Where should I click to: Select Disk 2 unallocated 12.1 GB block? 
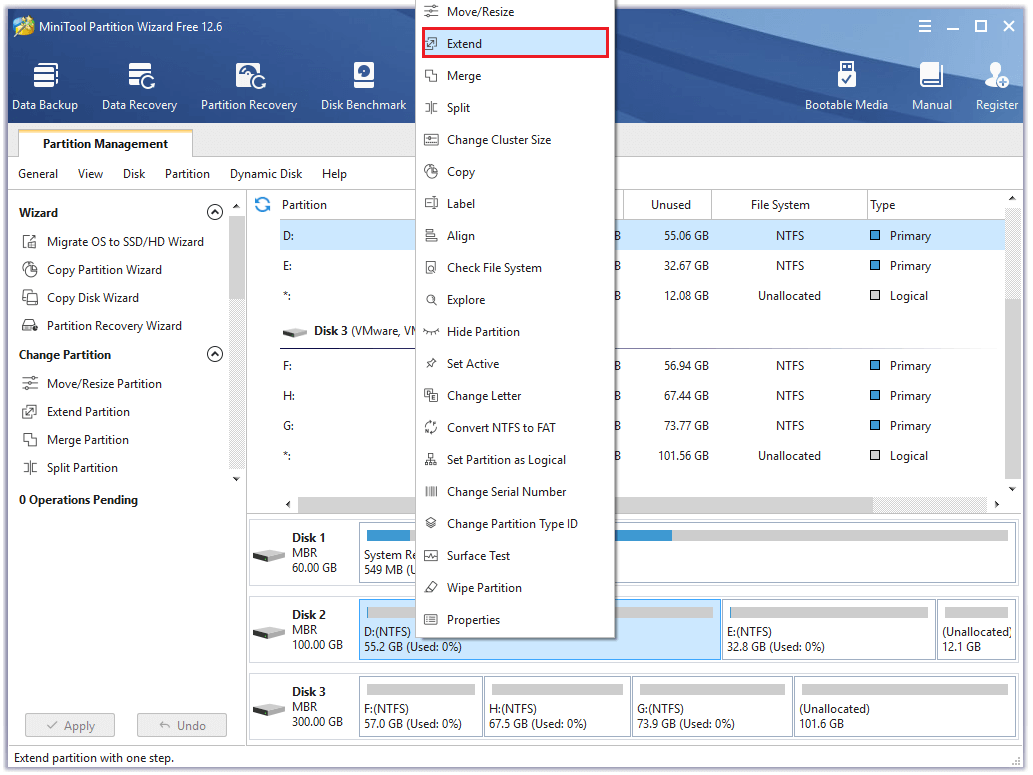[x=976, y=629]
